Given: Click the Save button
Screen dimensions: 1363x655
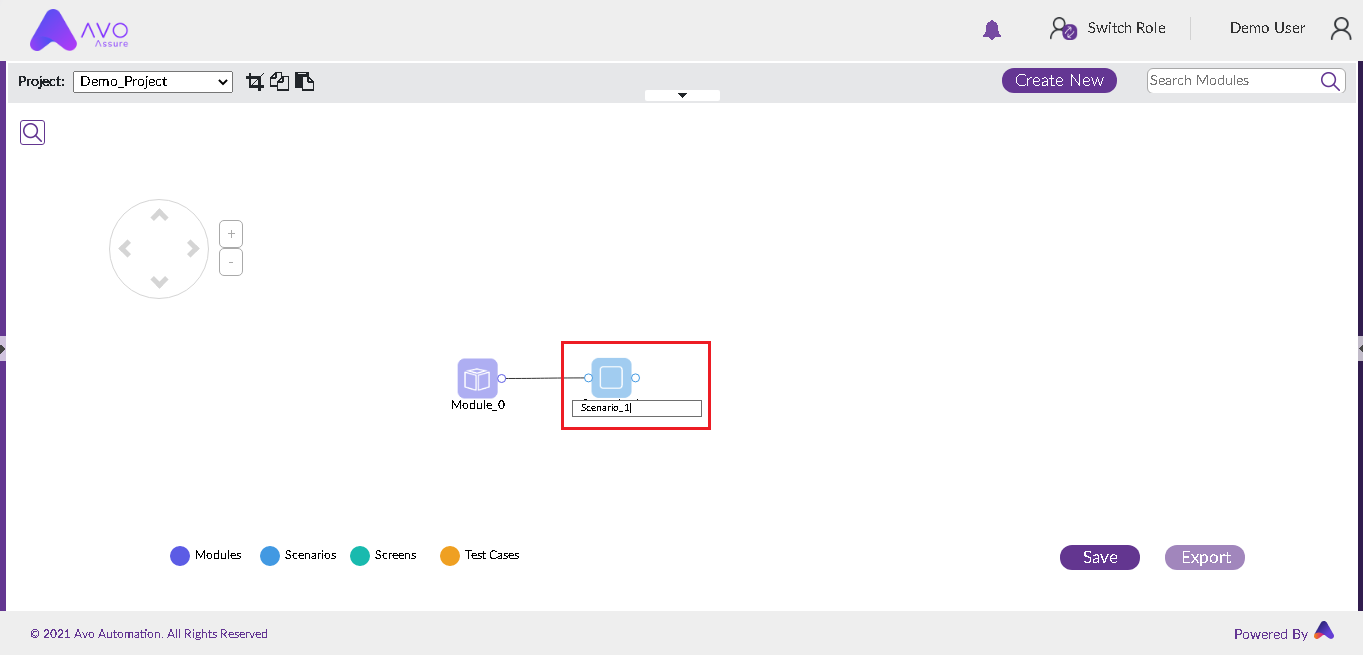Looking at the screenshot, I should (x=1100, y=558).
